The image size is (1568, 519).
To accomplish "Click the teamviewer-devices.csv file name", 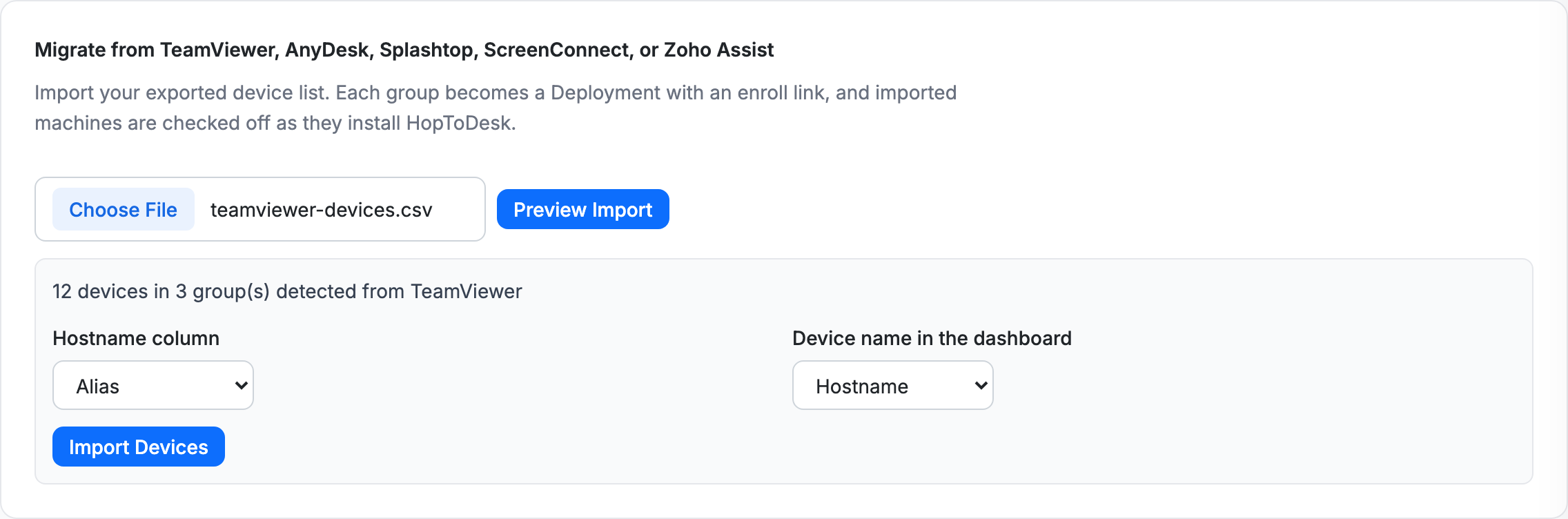I will (322, 210).
